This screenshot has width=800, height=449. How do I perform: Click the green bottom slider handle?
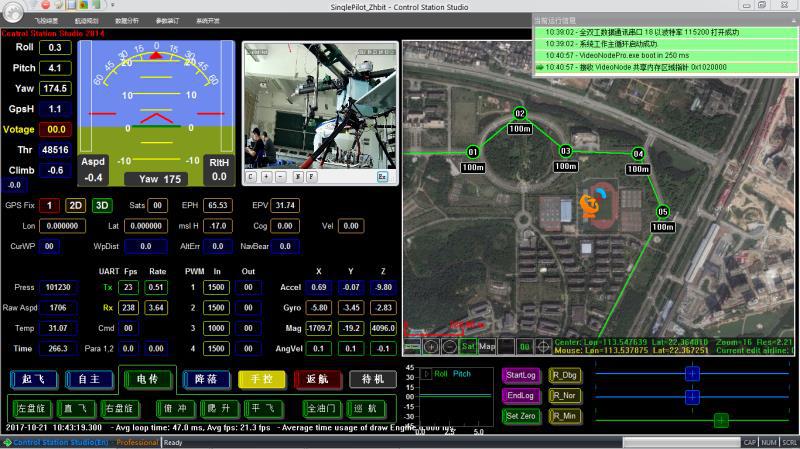721,420
